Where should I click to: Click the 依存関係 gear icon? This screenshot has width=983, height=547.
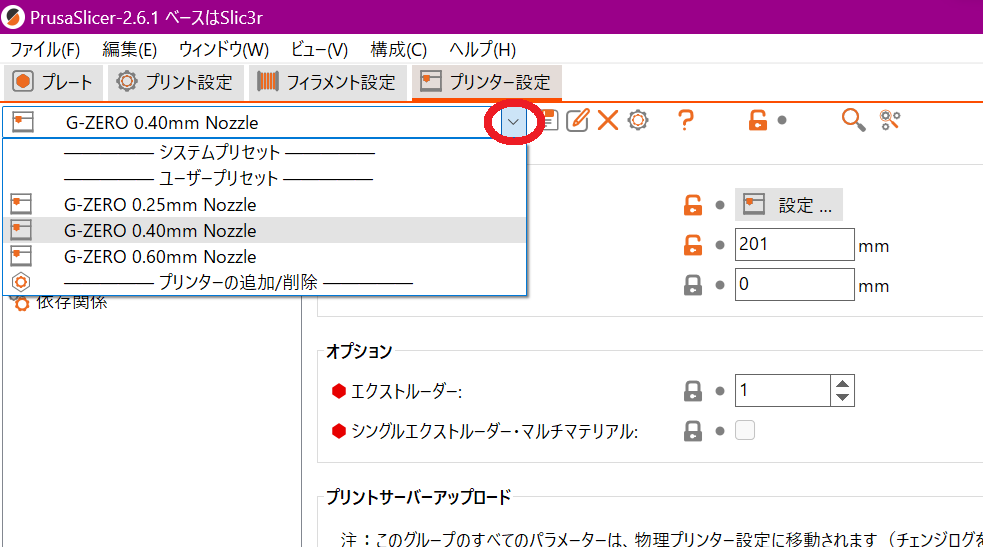click(x=21, y=303)
